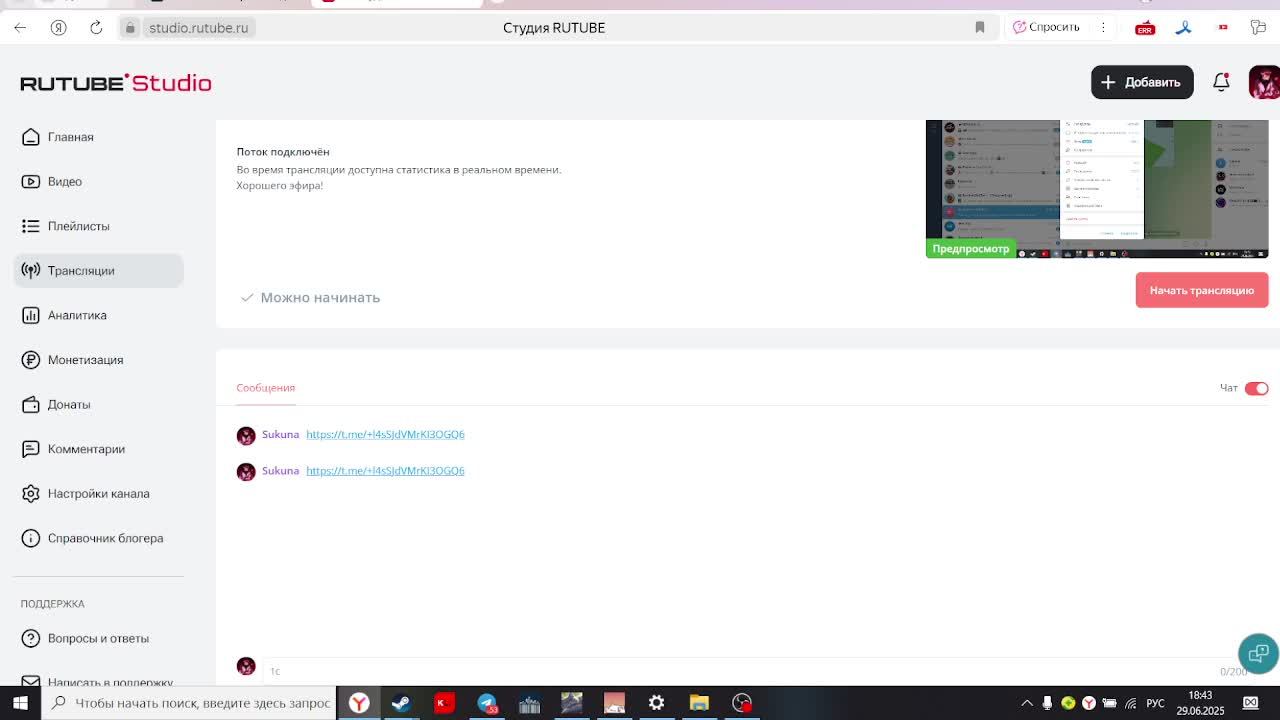Screen dimensions: 1280x720
Task: Click the Донаты wallet icon
Action: (x=31, y=404)
